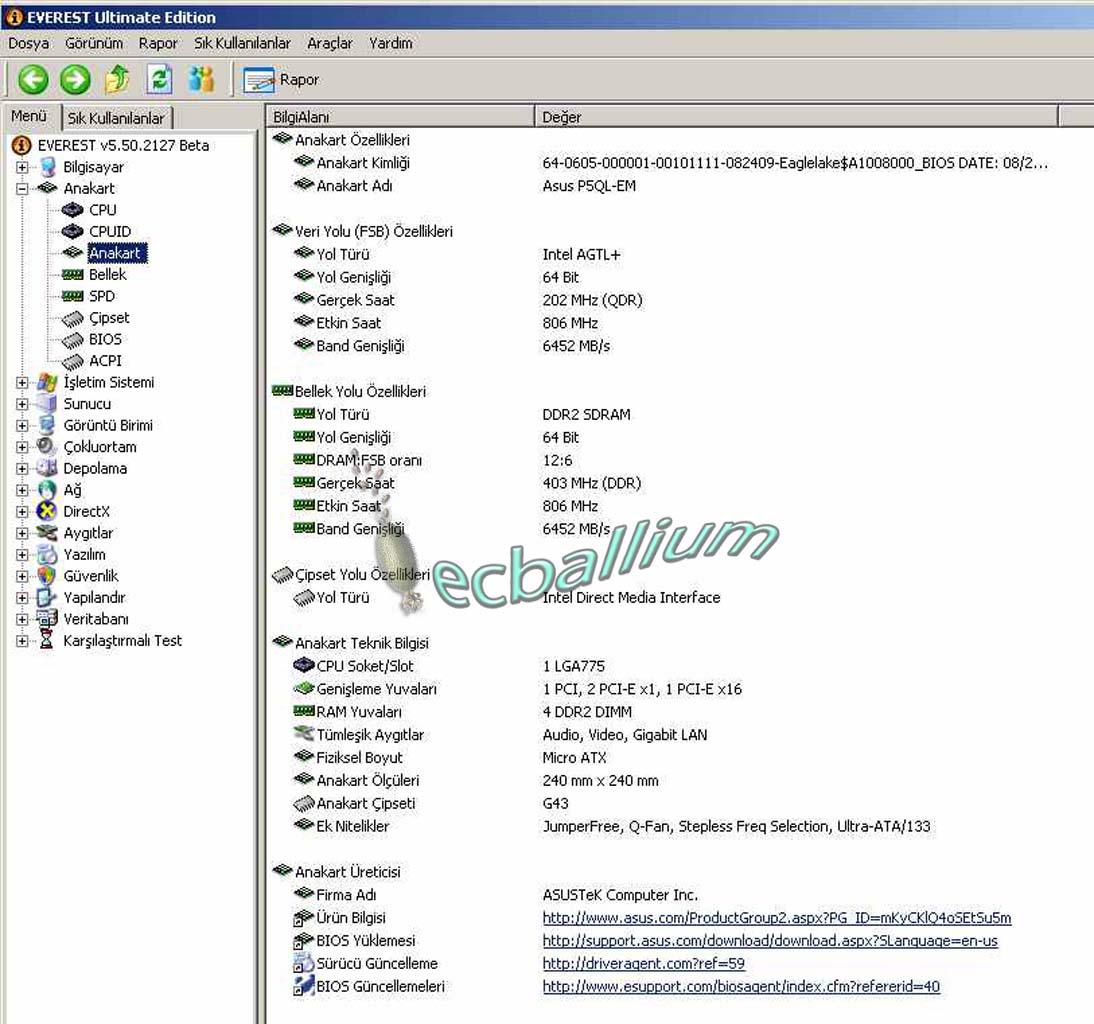The image size is (1094, 1024).
Task: Select the CPUID chip icon in tree
Action: pos(72,232)
